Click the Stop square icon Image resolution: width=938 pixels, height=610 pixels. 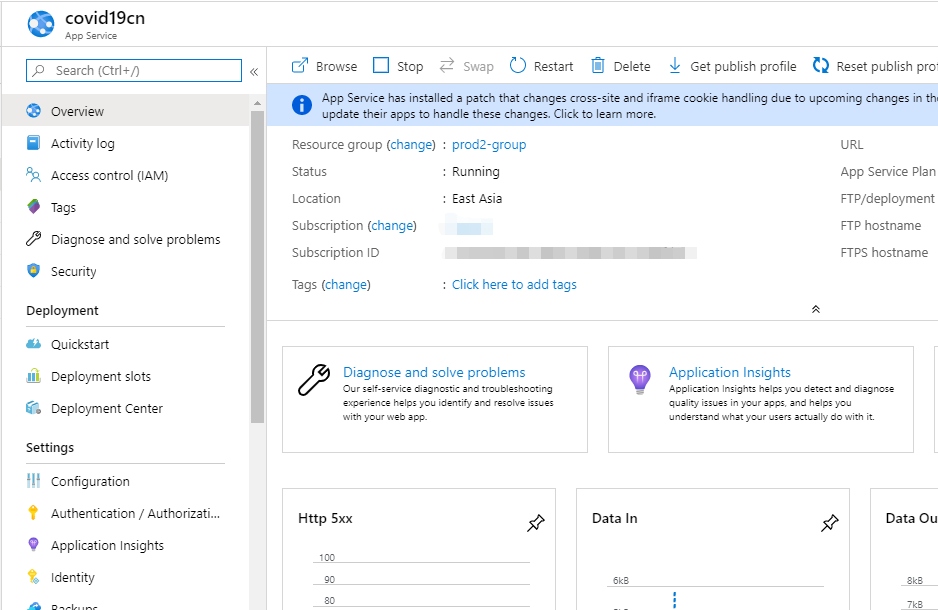[381, 65]
